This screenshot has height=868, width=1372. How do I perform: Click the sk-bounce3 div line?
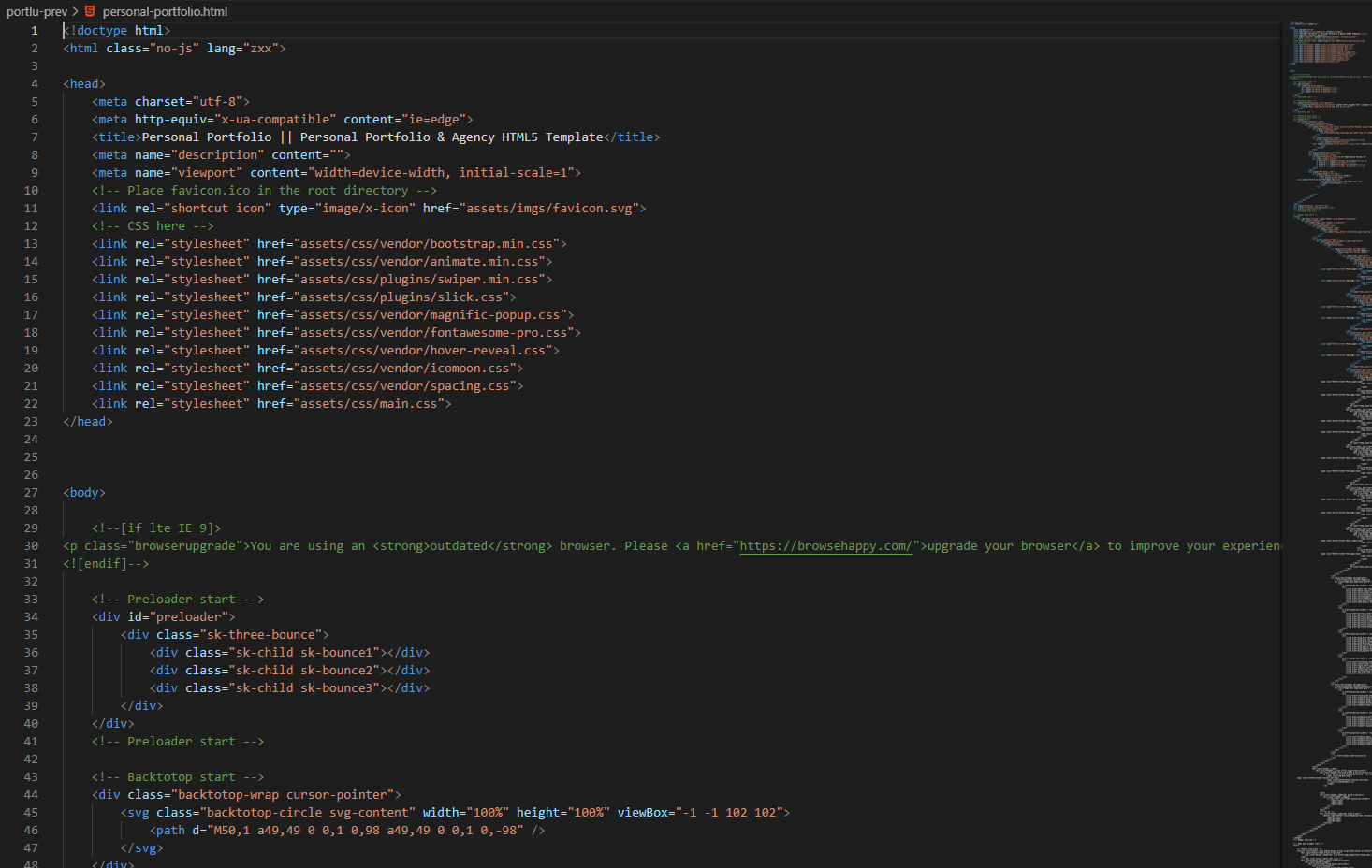point(290,688)
